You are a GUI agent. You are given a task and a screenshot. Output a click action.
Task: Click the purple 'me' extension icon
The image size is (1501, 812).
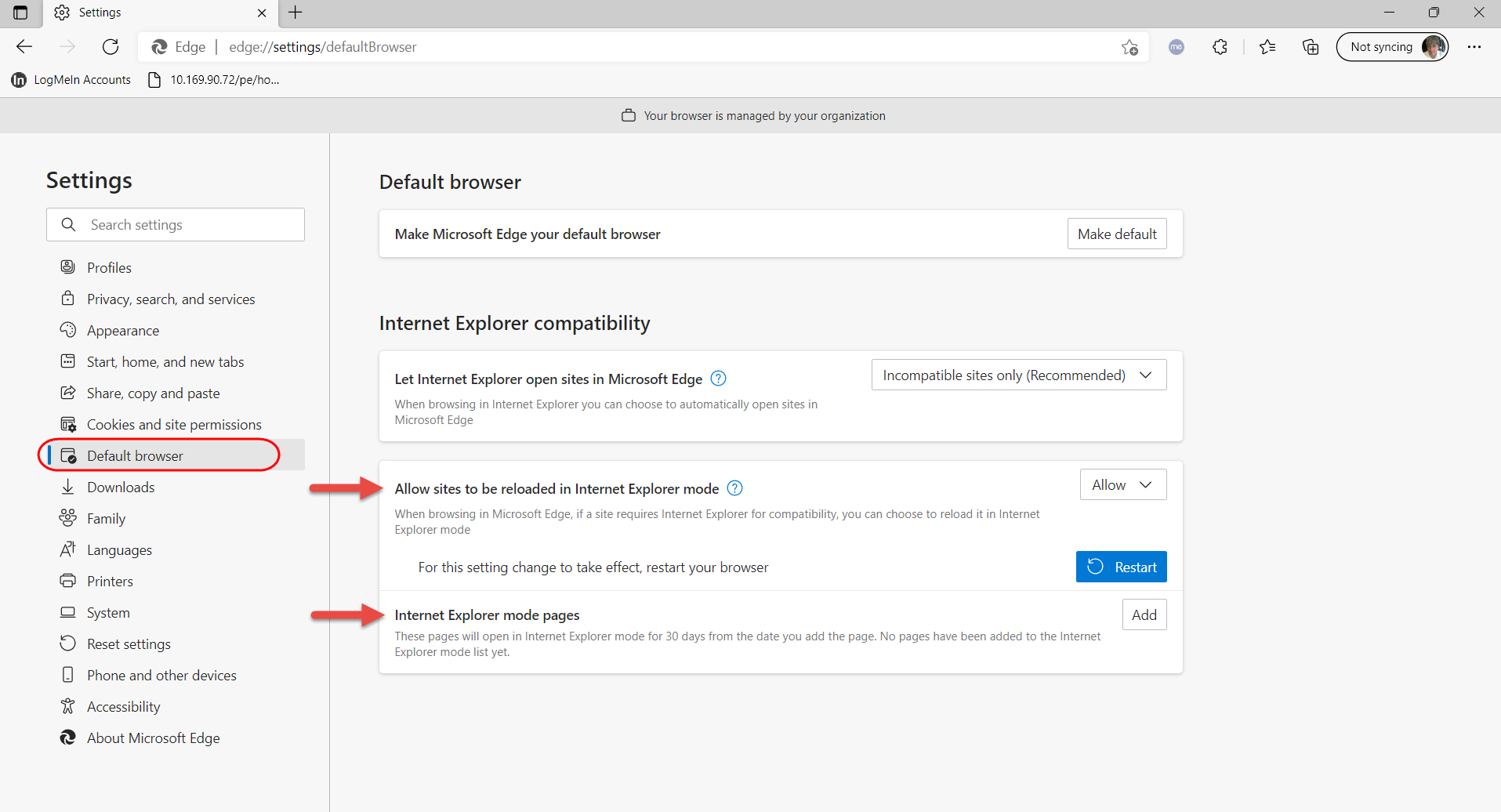point(1177,47)
